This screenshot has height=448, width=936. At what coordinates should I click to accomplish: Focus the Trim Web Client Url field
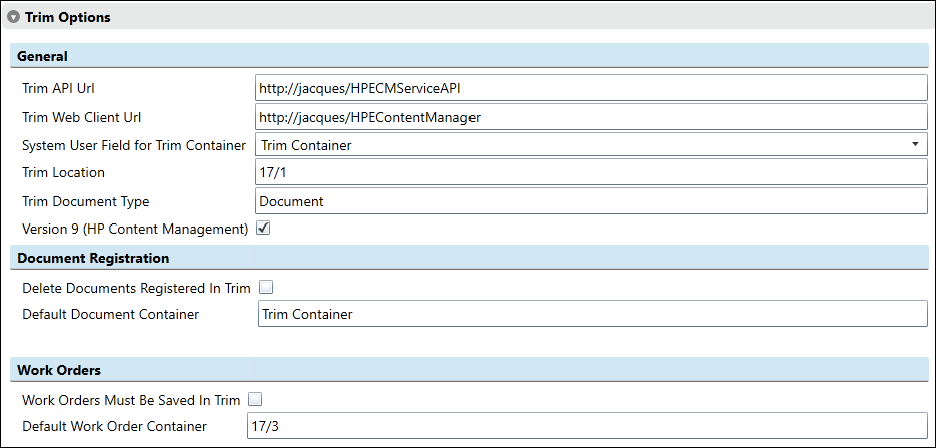click(x=591, y=116)
